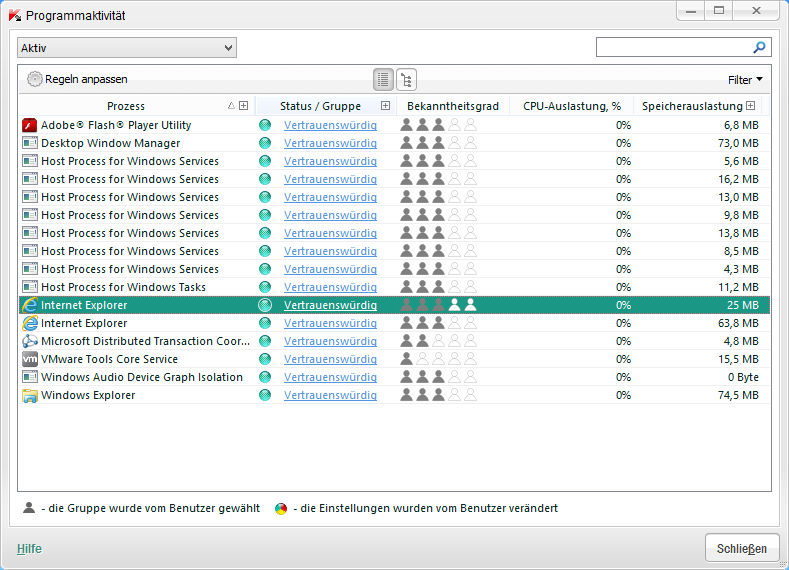Click Microsoft Distributed Transaction Coordinator icon
Viewport: 789px width, 570px height.
(x=30, y=341)
